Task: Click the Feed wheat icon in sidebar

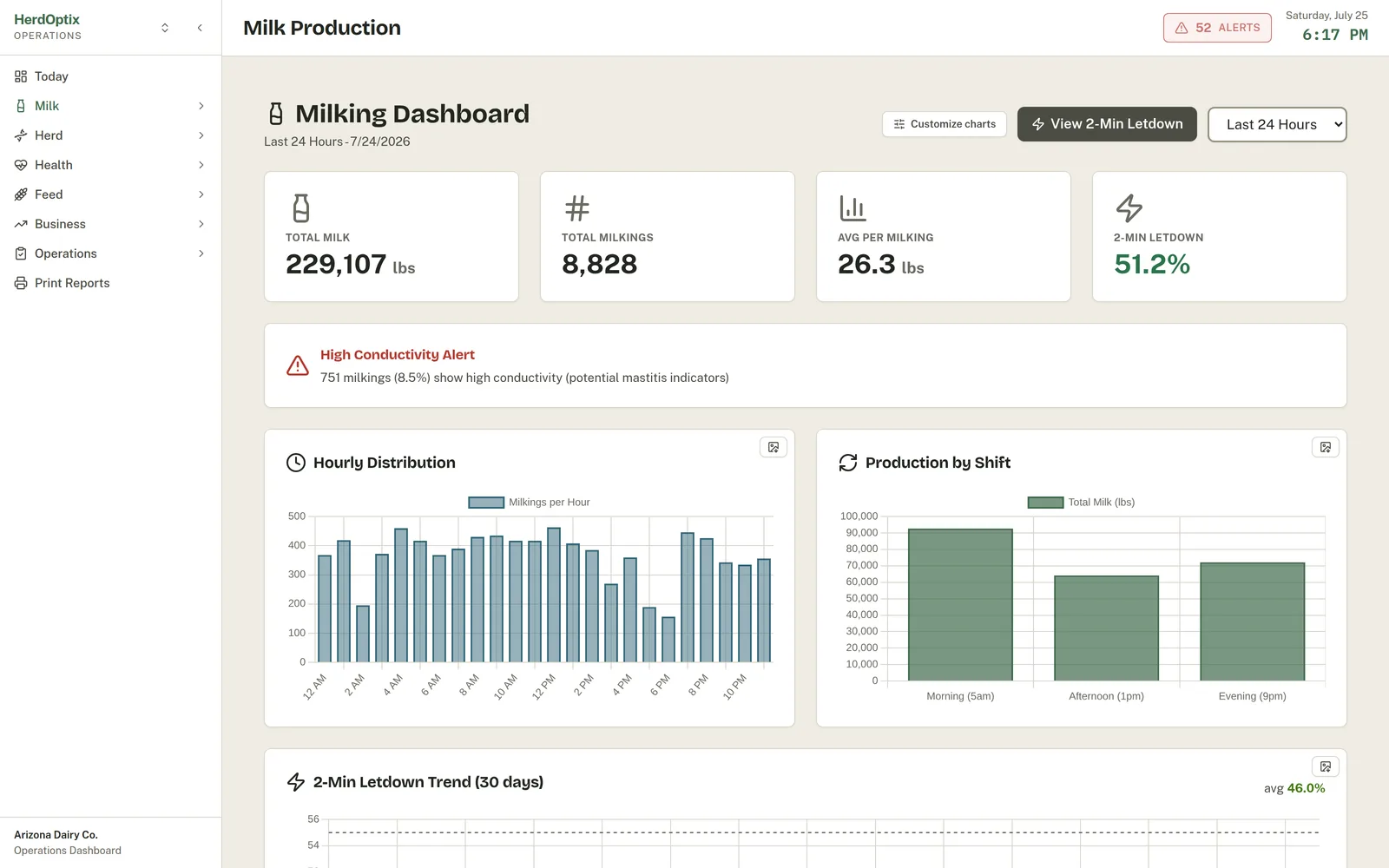Action: 21,194
